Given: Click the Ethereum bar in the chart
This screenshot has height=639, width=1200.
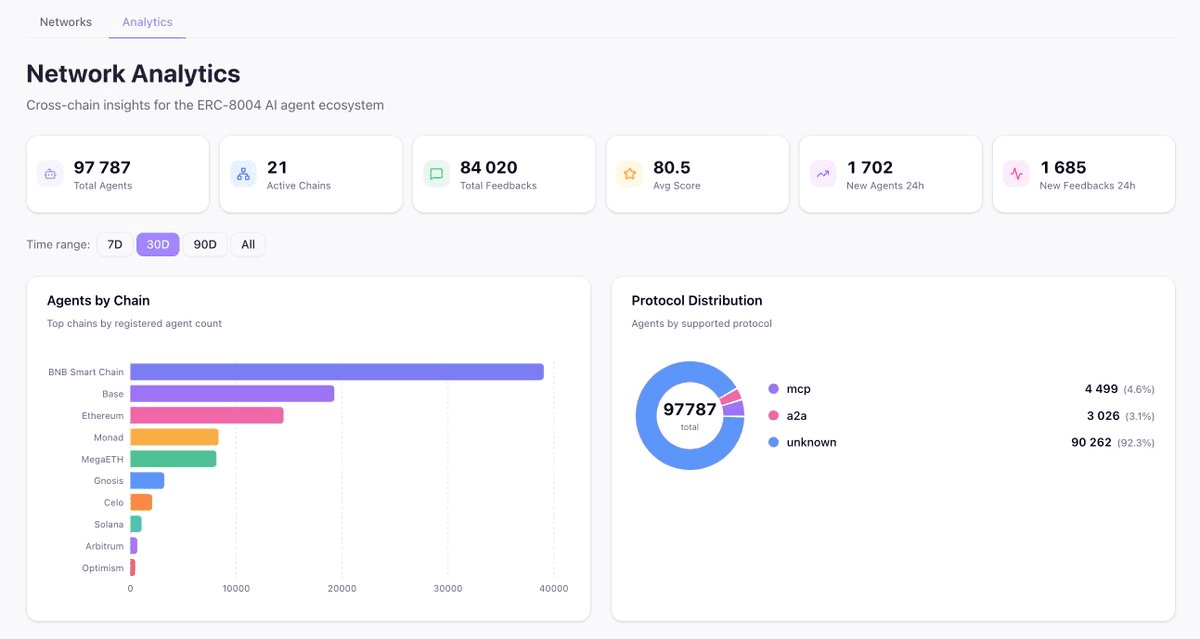Looking at the screenshot, I should click(206, 415).
